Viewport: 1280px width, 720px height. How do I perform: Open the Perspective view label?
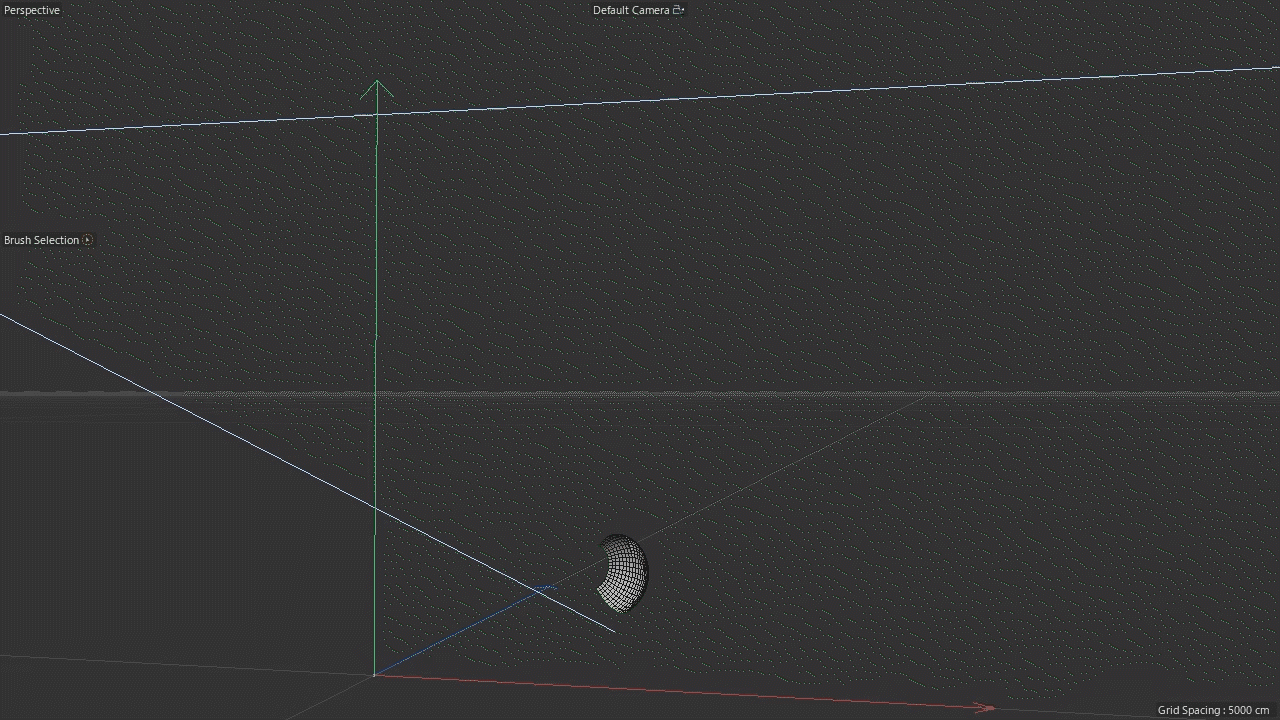click(32, 10)
